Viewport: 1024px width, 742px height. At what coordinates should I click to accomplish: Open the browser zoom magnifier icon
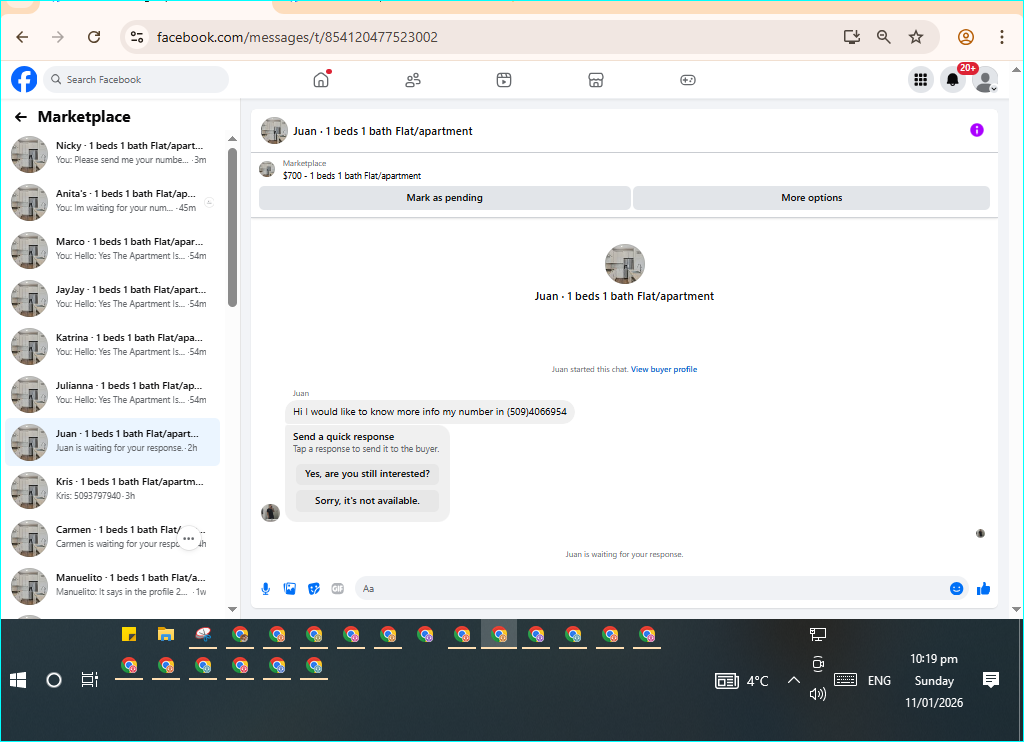[x=884, y=37]
